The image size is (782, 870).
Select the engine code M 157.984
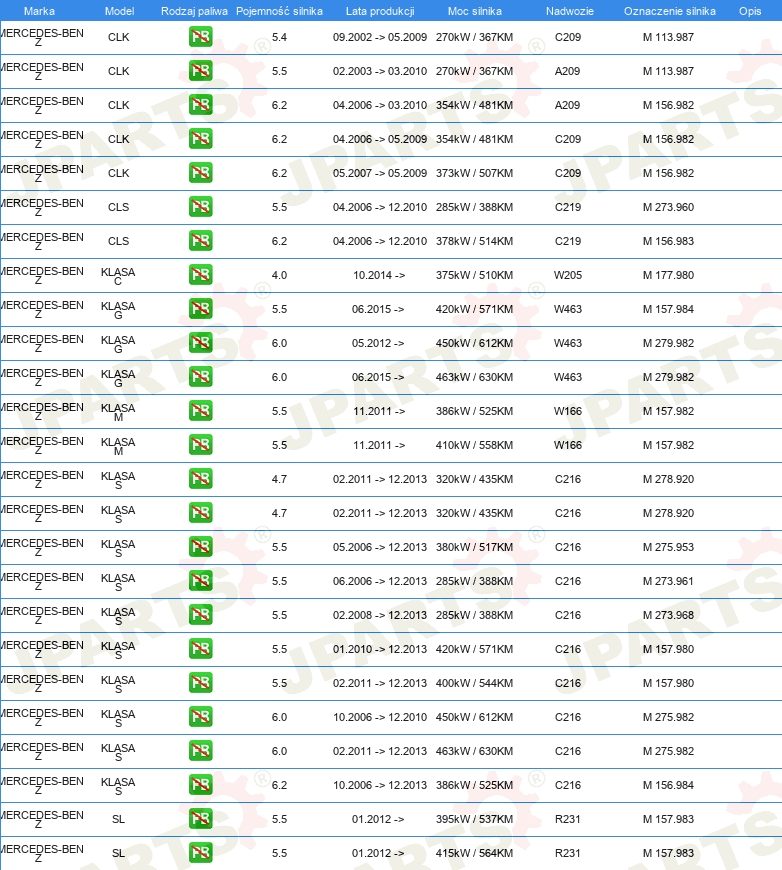click(668, 309)
